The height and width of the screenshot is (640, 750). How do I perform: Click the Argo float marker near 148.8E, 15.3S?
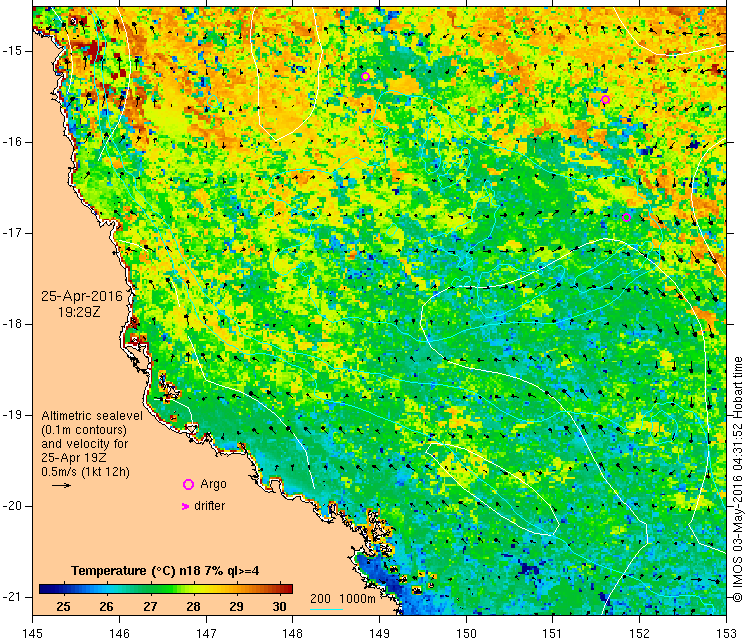coord(365,77)
